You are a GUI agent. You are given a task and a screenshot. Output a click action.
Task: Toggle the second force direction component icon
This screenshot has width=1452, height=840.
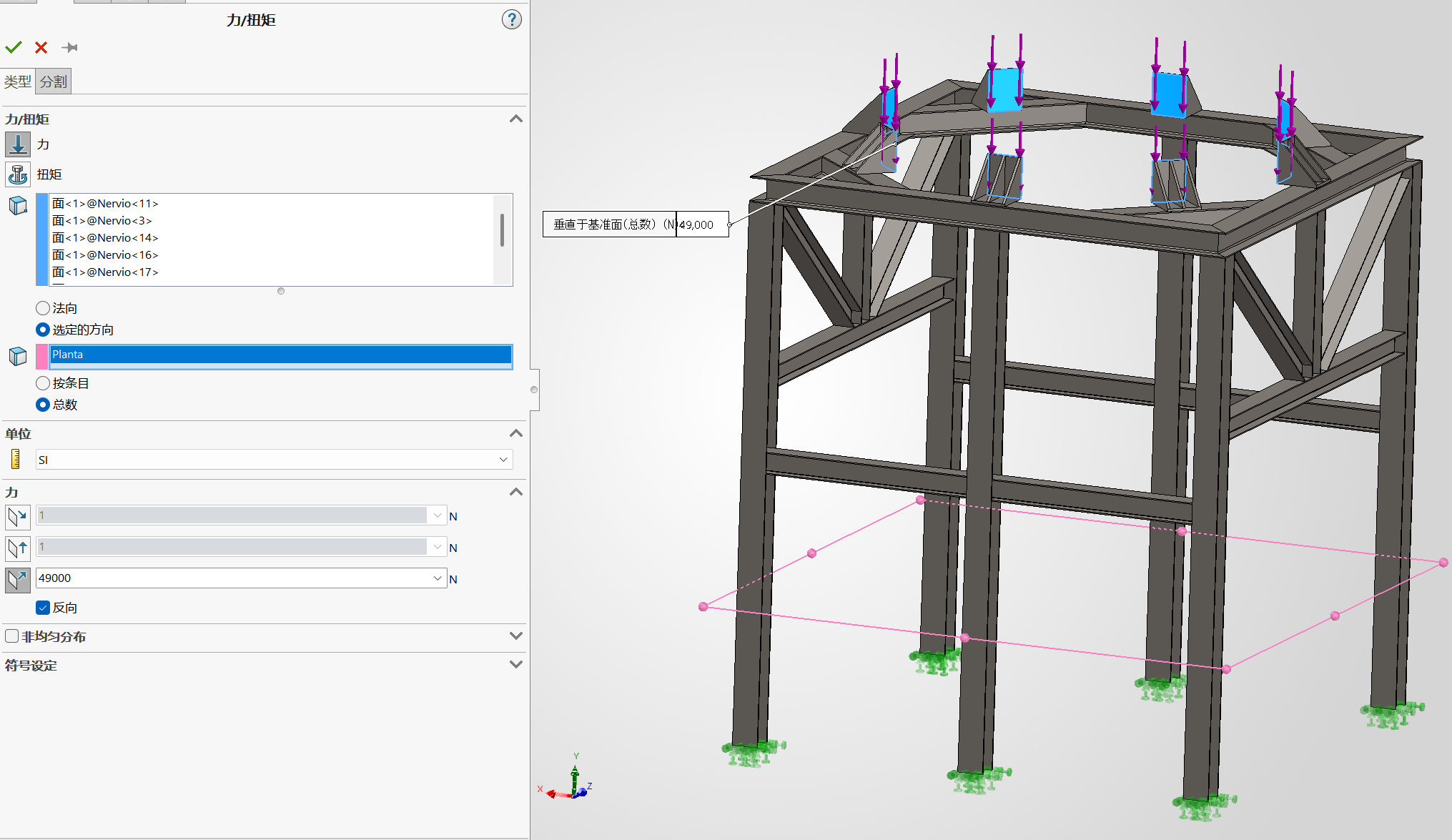[x=18, y=548]
